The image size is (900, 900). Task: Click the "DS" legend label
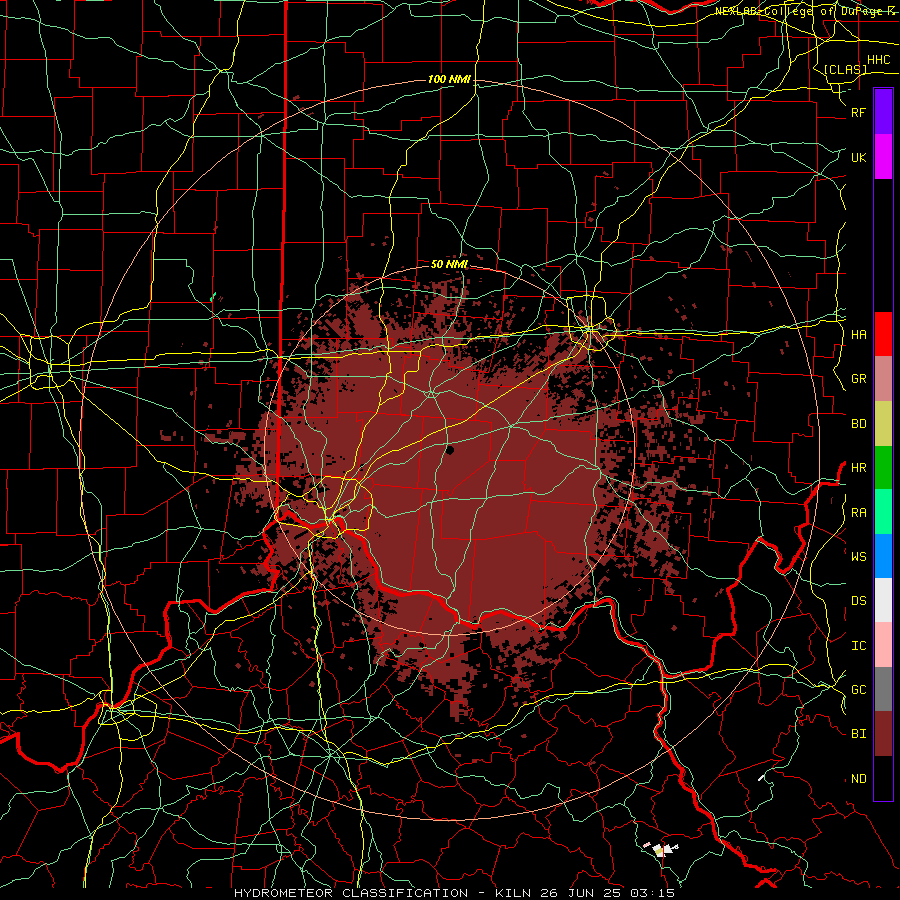[x=858, y=600]
